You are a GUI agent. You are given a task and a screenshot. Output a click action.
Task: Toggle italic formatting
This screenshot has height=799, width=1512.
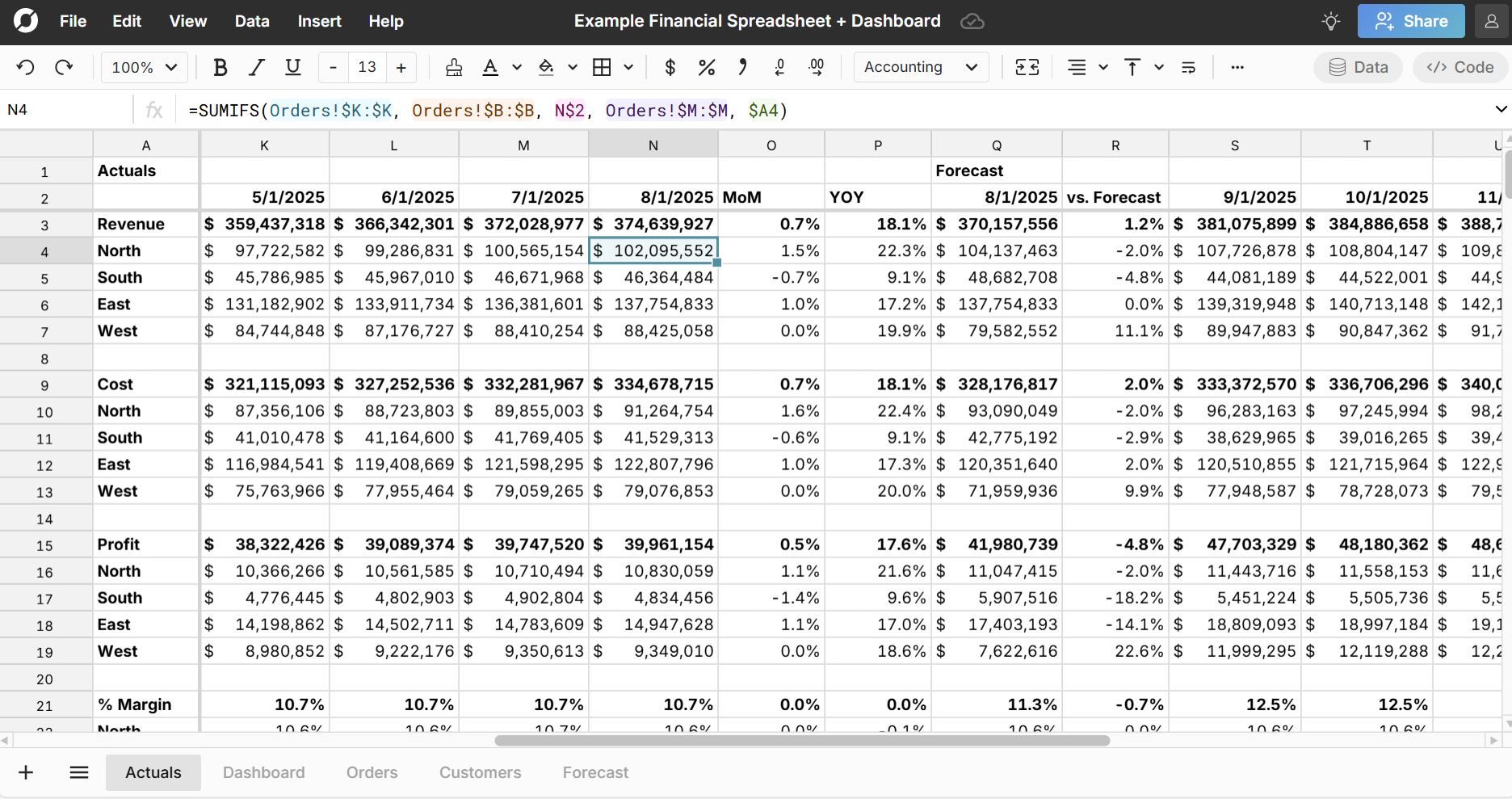click(x=256, y=67)
